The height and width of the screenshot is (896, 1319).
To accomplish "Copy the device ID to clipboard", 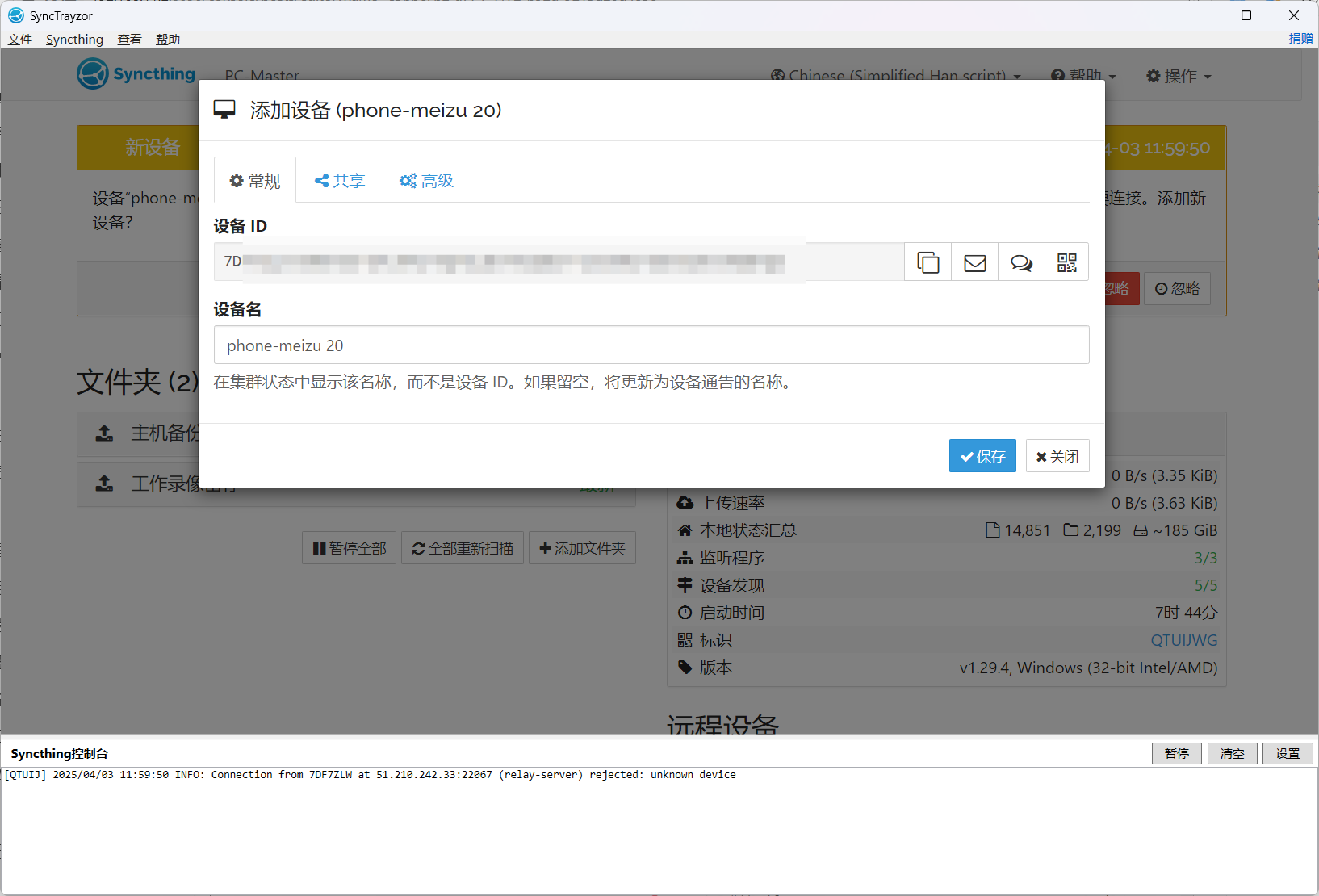I will (x=927, y=262).
